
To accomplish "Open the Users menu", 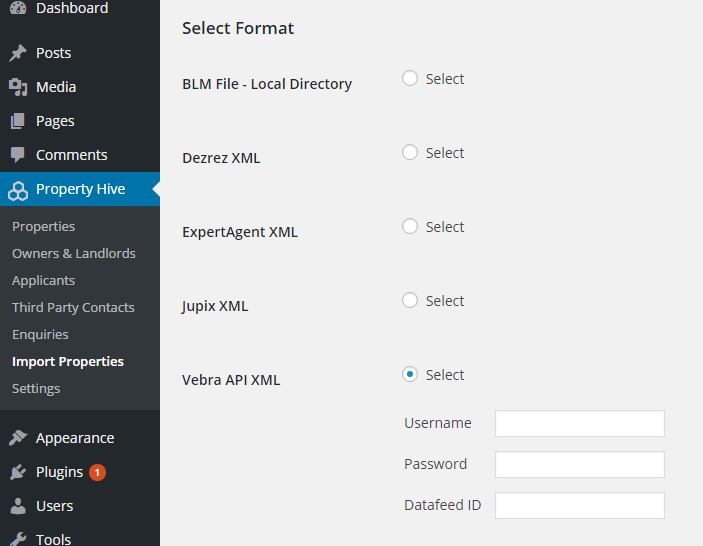I will coord(80,506).
